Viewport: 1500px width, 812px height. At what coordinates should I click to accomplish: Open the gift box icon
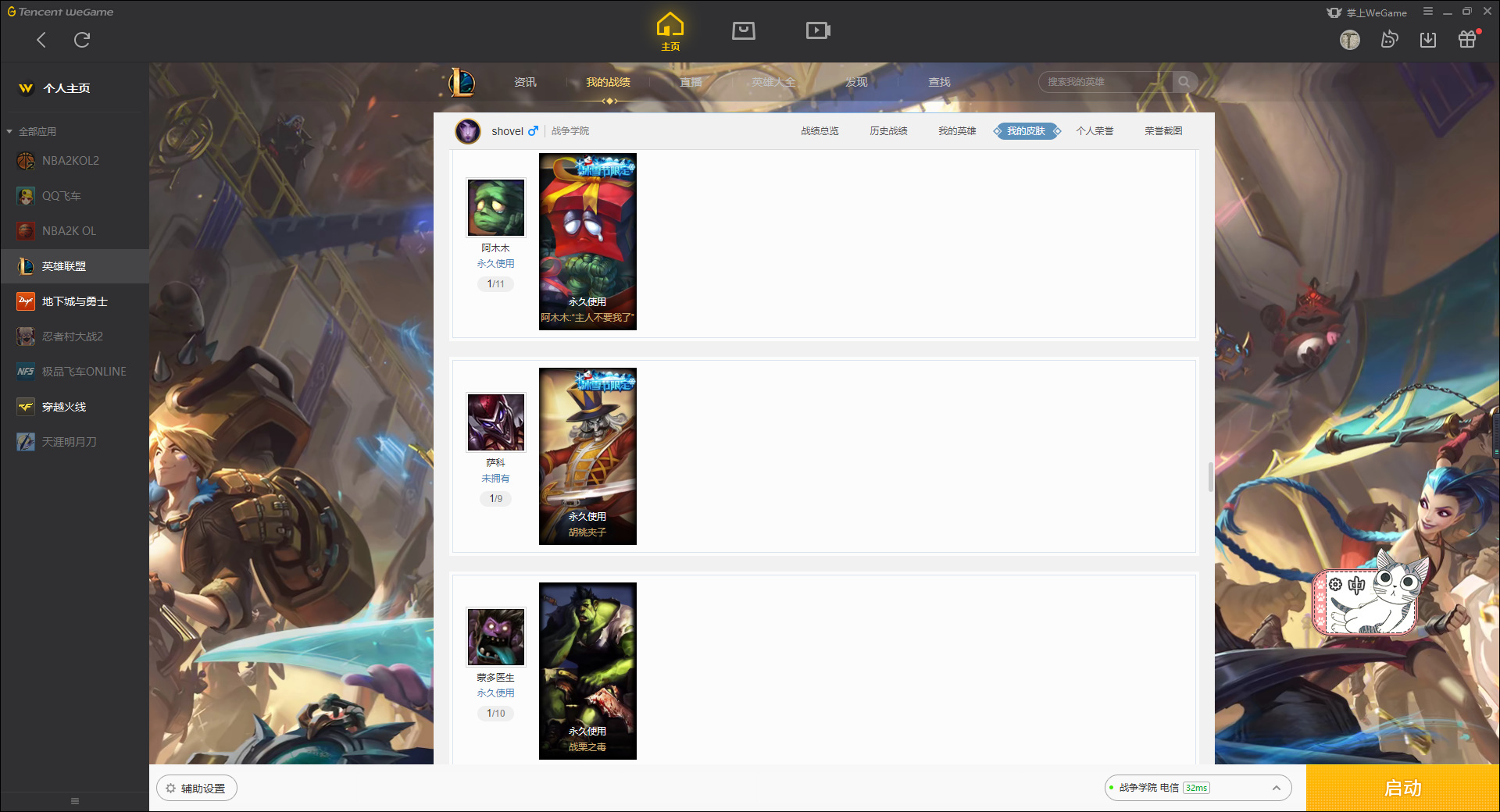tap(1467, 39)
